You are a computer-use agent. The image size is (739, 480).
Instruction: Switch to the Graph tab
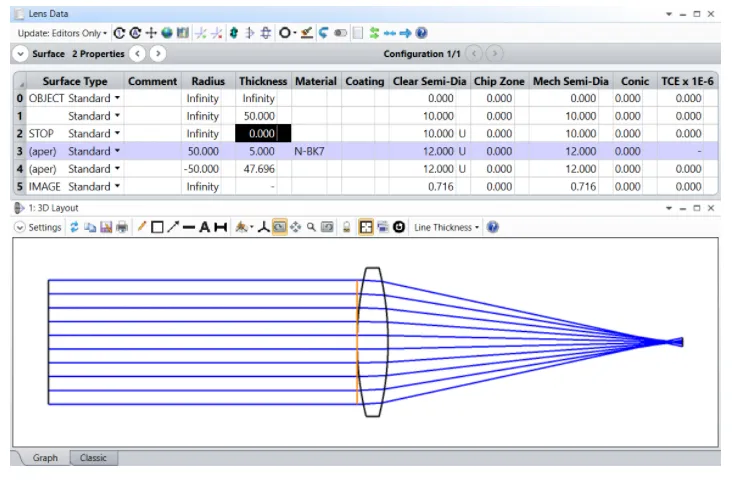45,458
